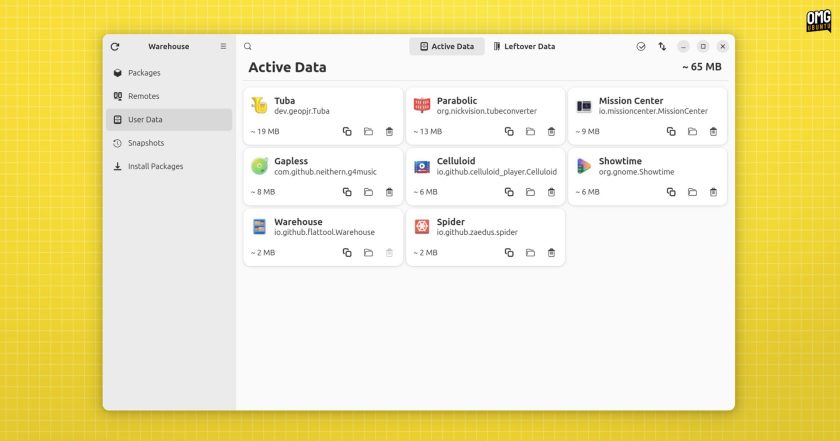Copy Parabolic data path

coord(509,131)
